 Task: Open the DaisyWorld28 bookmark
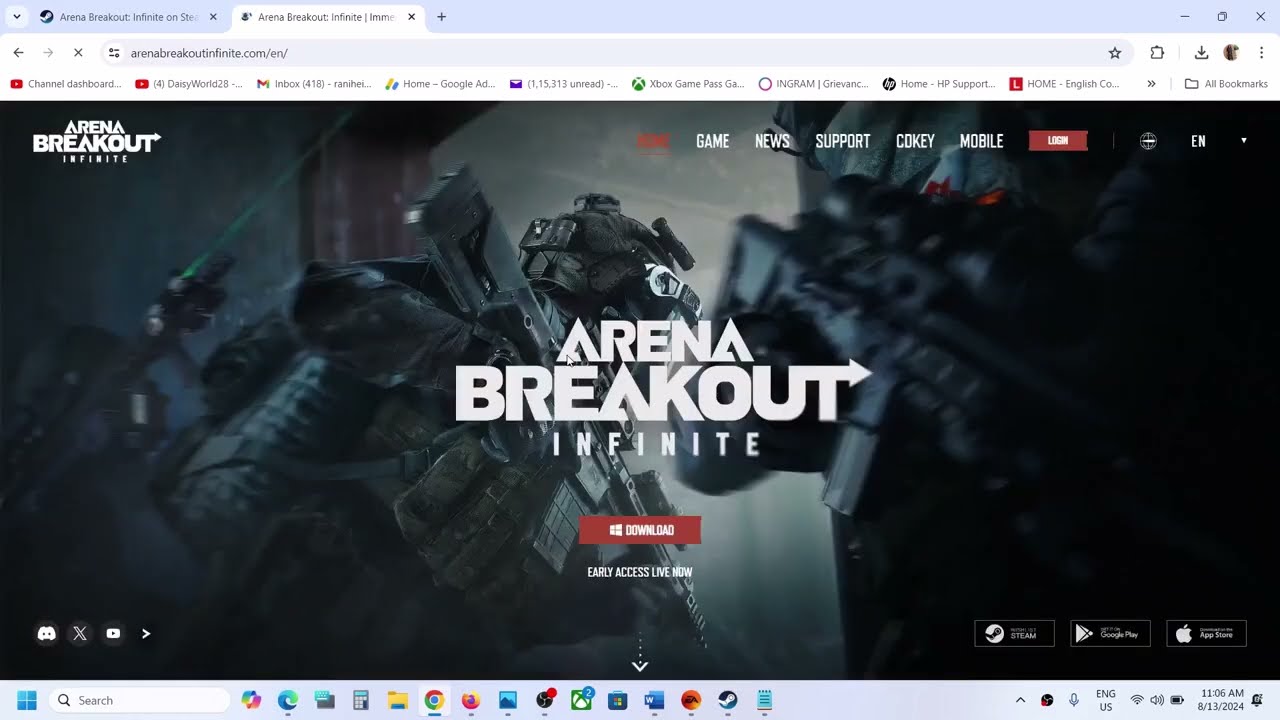click(189, 84)
